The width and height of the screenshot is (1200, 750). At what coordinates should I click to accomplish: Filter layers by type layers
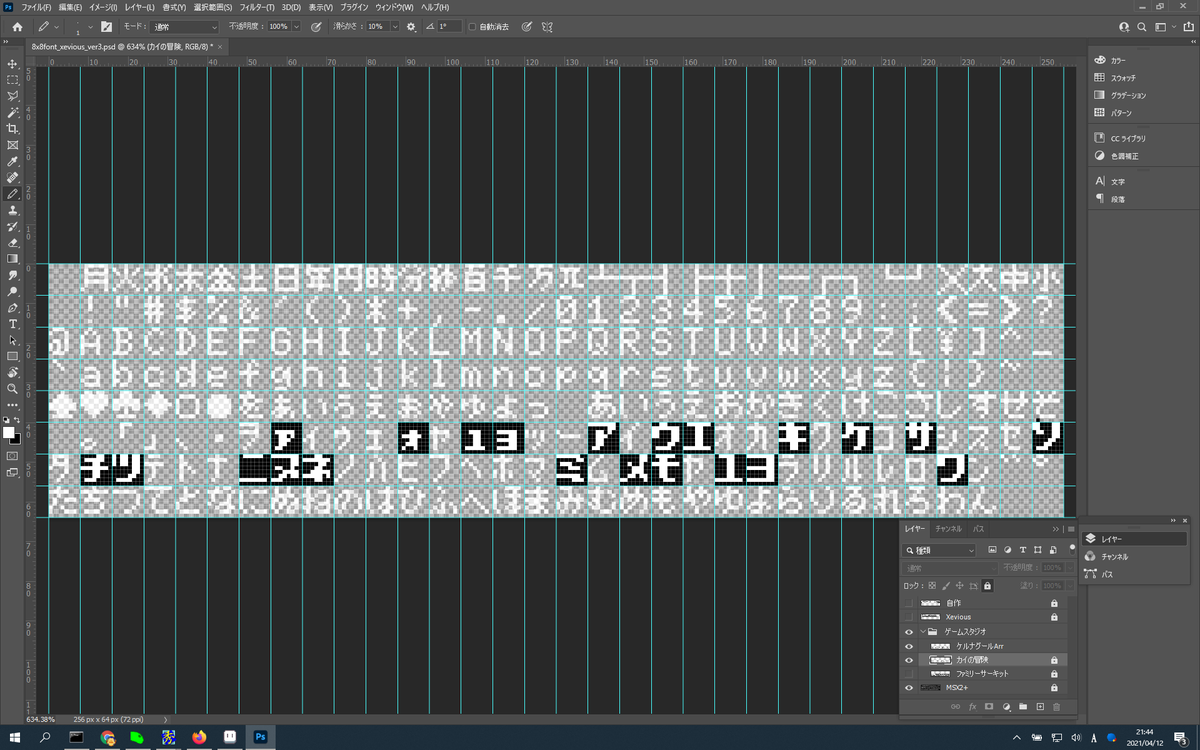coord(1022,550)
